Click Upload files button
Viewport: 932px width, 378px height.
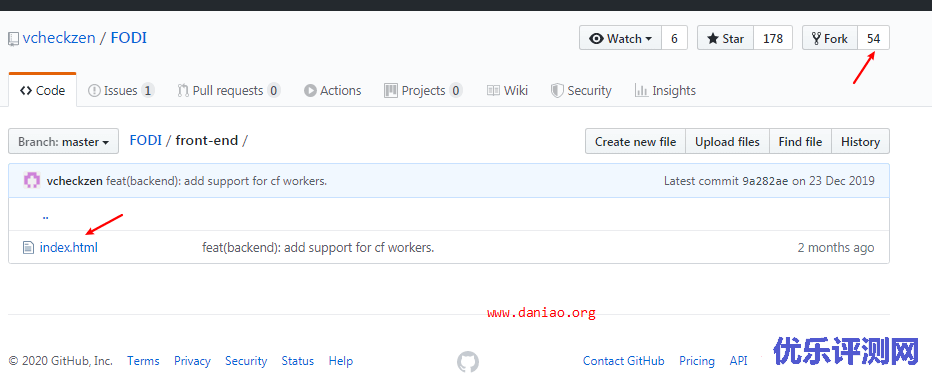(x=728, y=141)
